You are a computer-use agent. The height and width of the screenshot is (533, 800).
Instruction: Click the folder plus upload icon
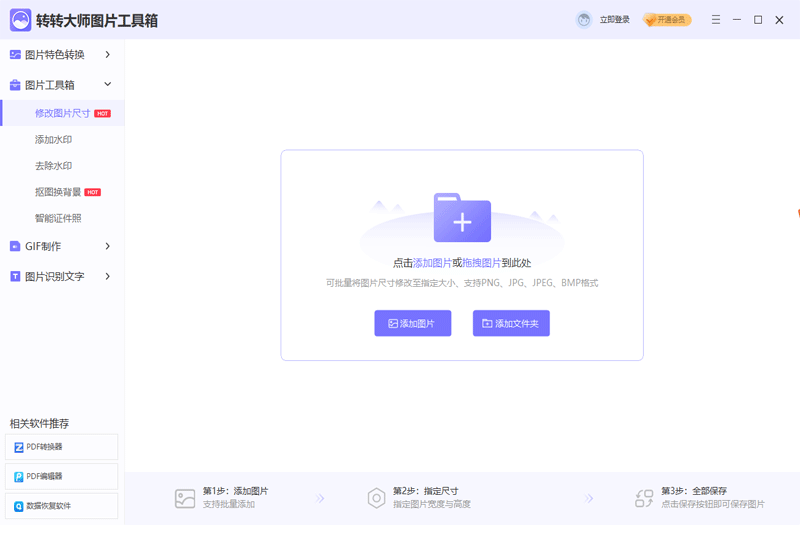462,218
